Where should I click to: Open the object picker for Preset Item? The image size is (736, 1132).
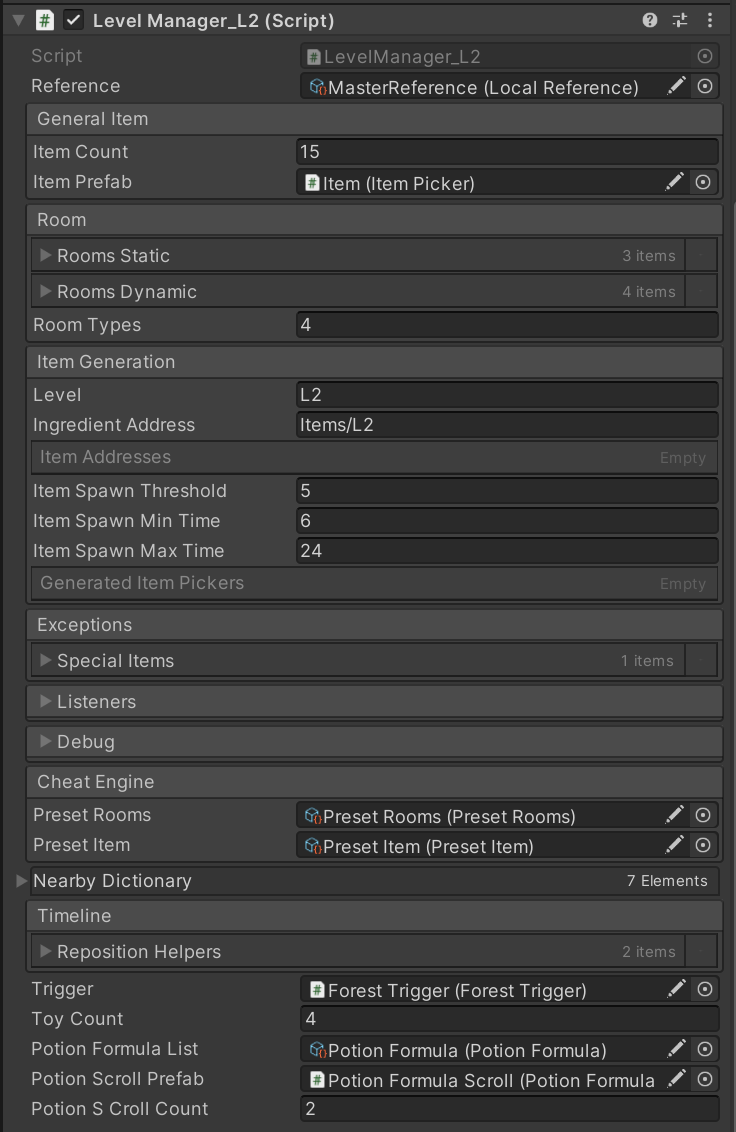(704, 846)
